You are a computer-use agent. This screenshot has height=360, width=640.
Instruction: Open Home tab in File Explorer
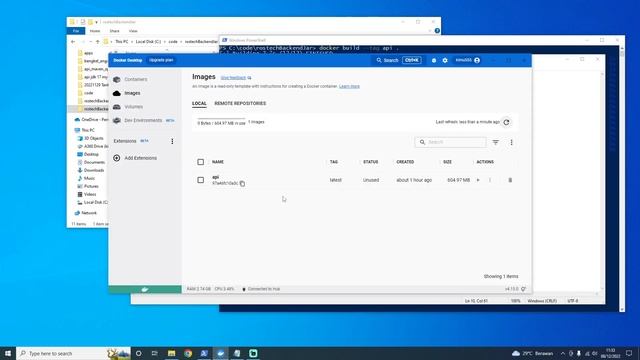pos(95,31)
